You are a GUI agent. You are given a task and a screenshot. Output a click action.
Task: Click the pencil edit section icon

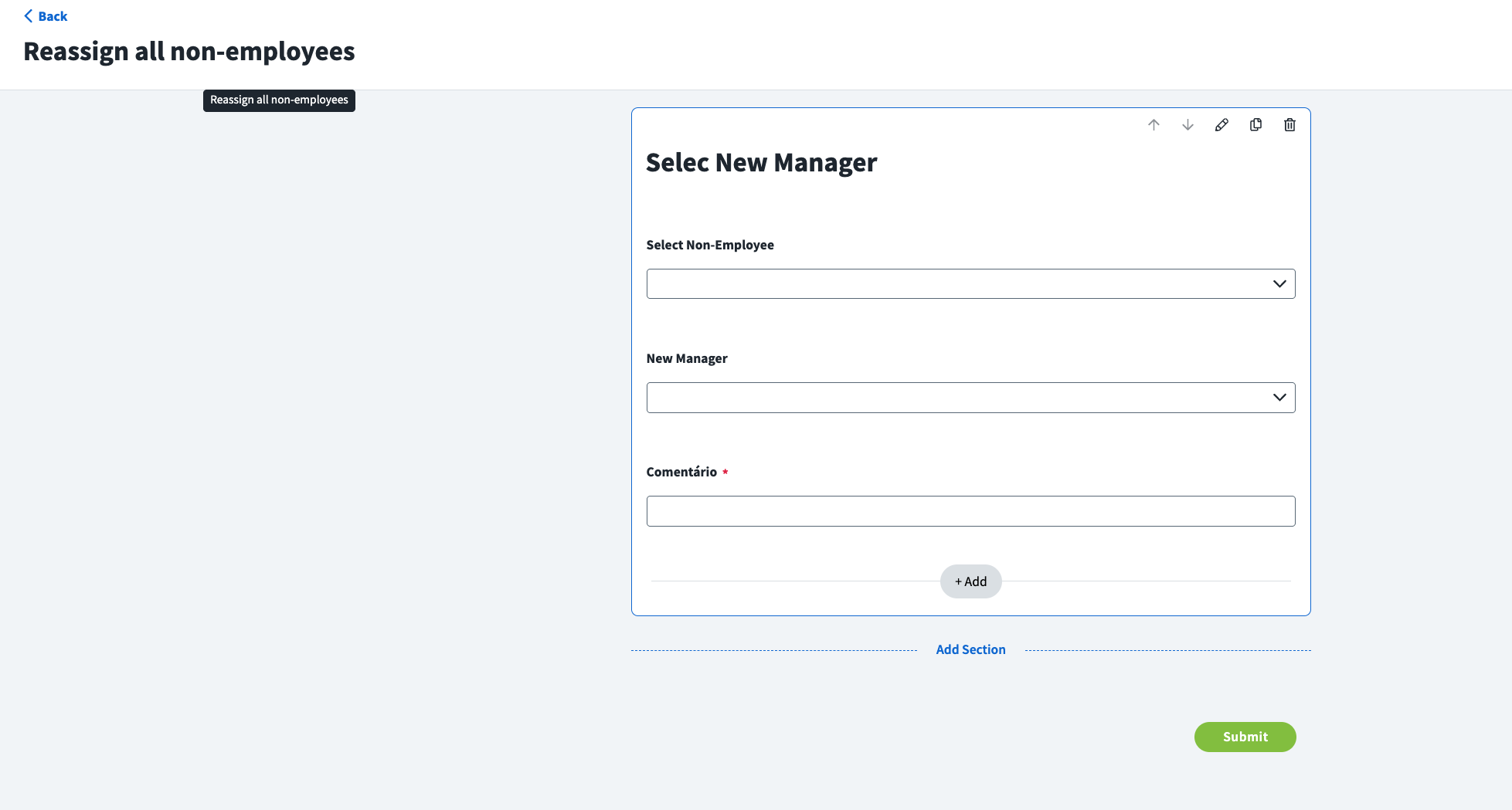tap(1221, 125)
